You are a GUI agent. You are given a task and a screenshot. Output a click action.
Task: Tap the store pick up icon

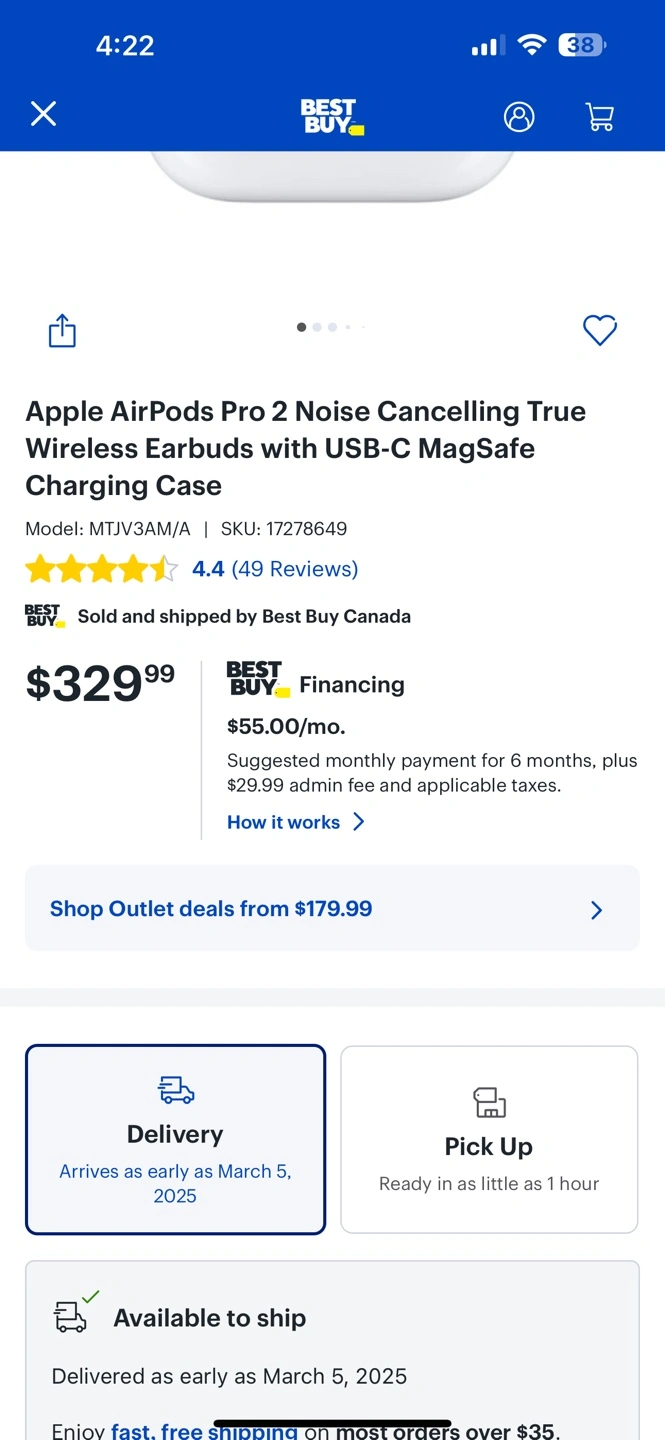[489, 1102]
